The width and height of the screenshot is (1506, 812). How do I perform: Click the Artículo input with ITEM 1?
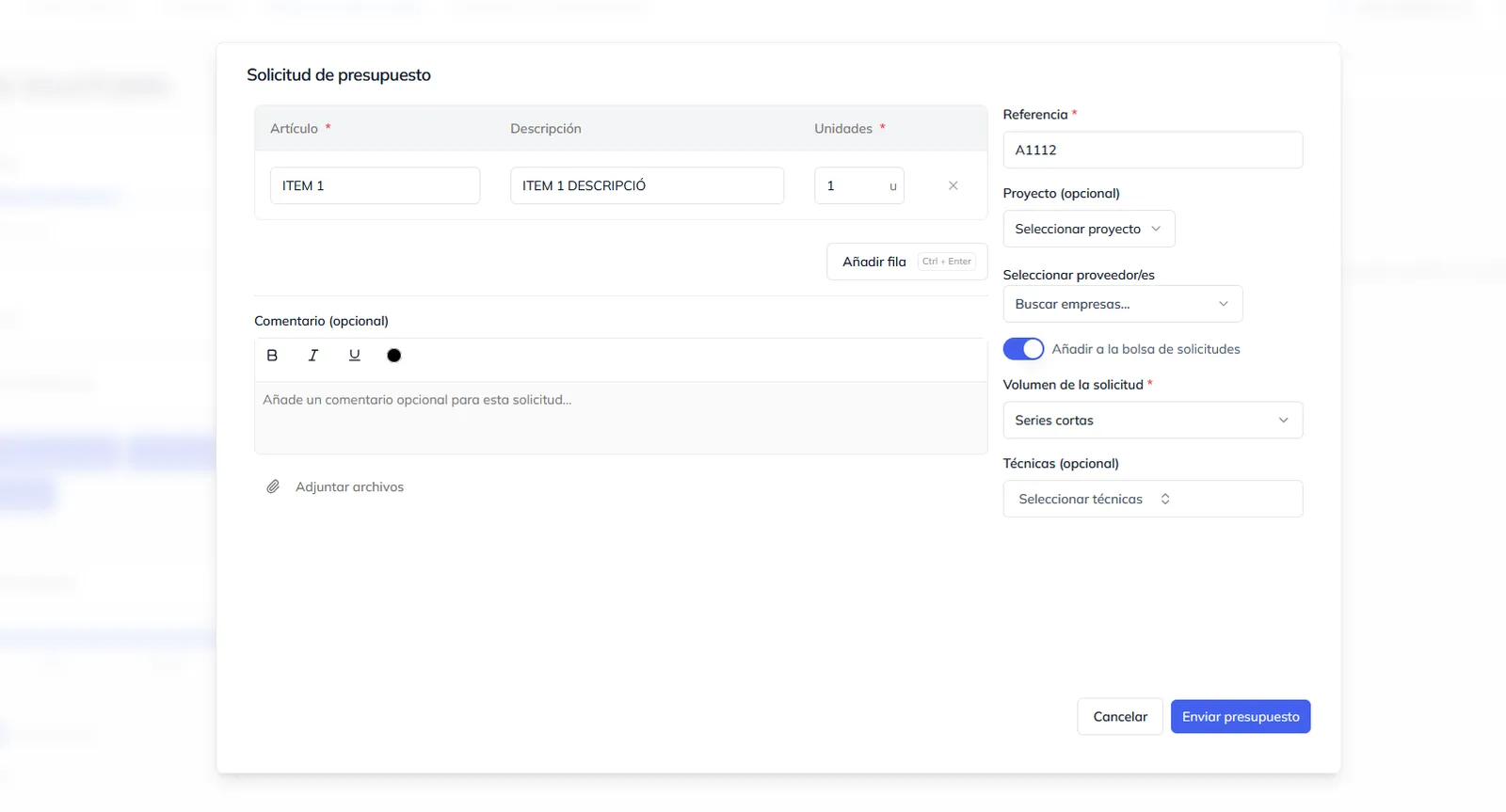tap(376, 185)
